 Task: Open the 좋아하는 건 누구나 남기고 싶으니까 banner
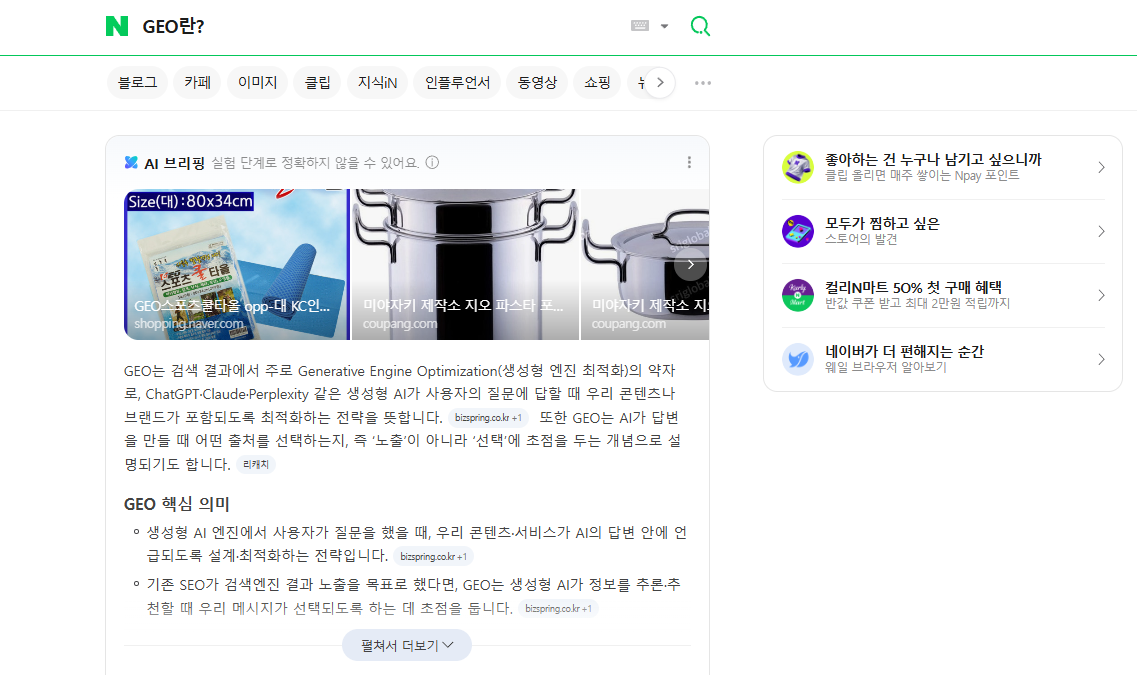pos(943,167)
